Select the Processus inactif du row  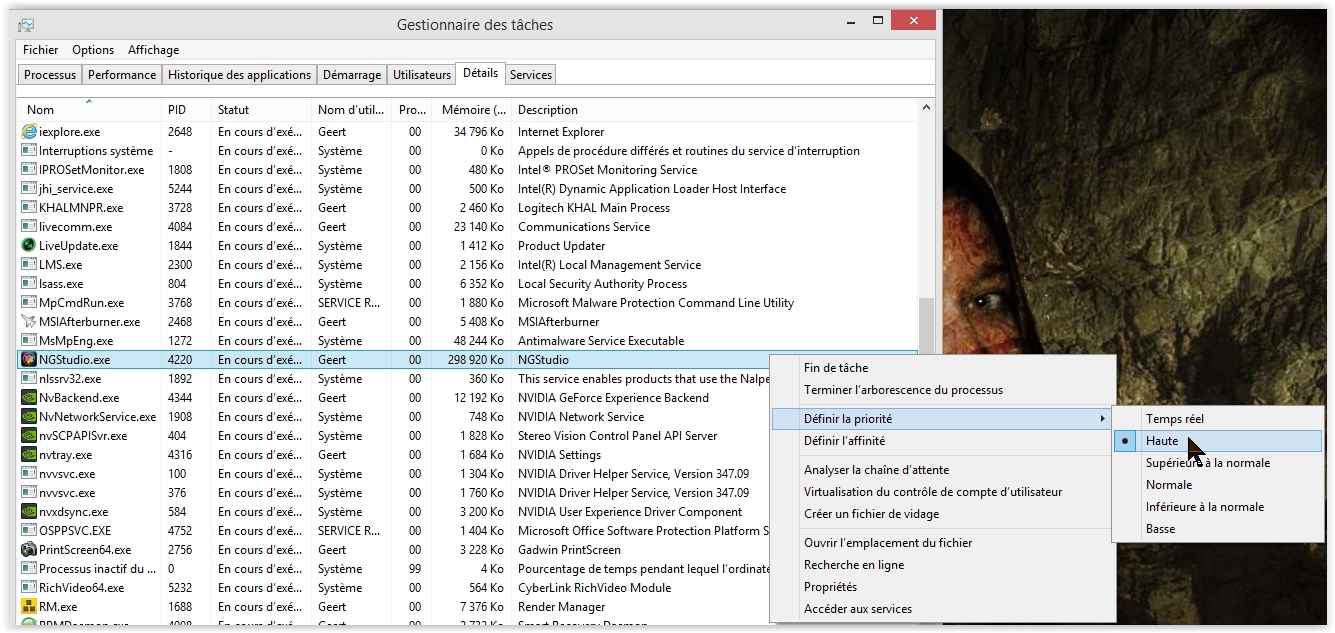[395, 568]
